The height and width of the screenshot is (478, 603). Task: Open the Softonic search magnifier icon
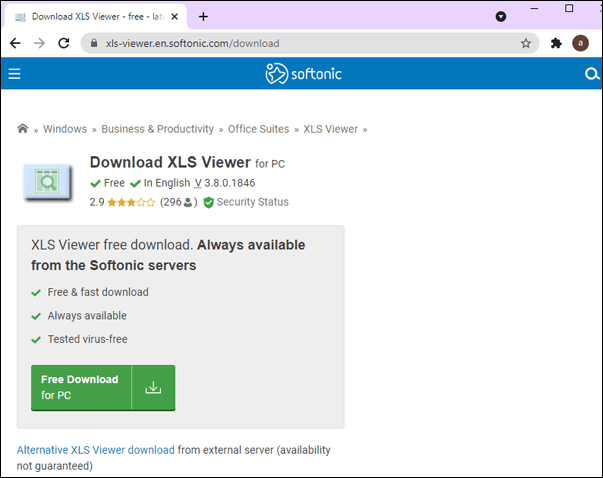tap(592, 73)
